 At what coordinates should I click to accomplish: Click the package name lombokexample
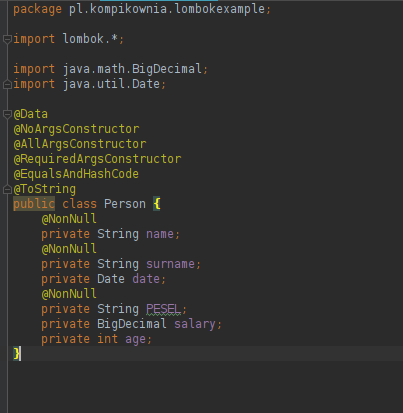219,9
